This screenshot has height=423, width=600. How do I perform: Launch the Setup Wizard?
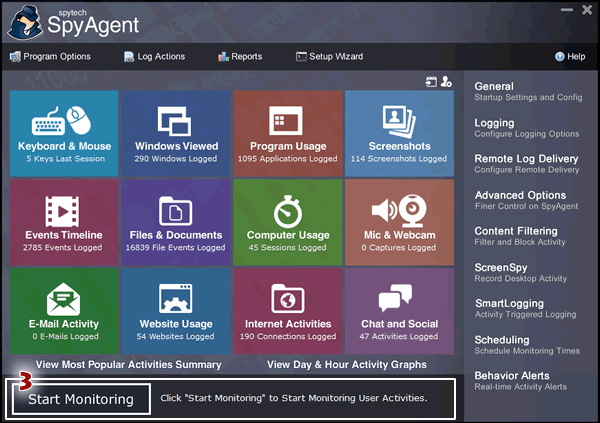tap(329, 57)
